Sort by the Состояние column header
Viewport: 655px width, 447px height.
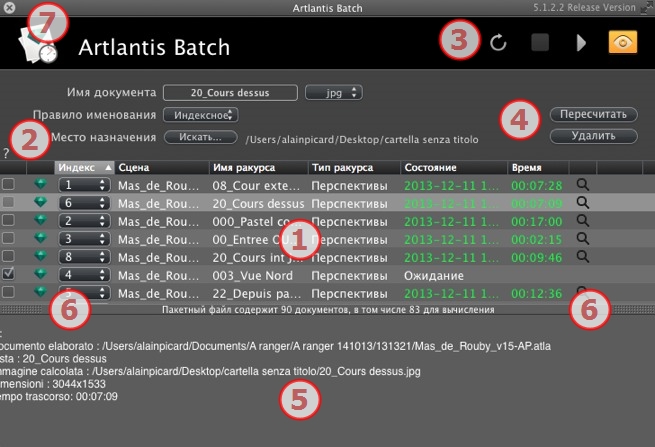point(454,168)
